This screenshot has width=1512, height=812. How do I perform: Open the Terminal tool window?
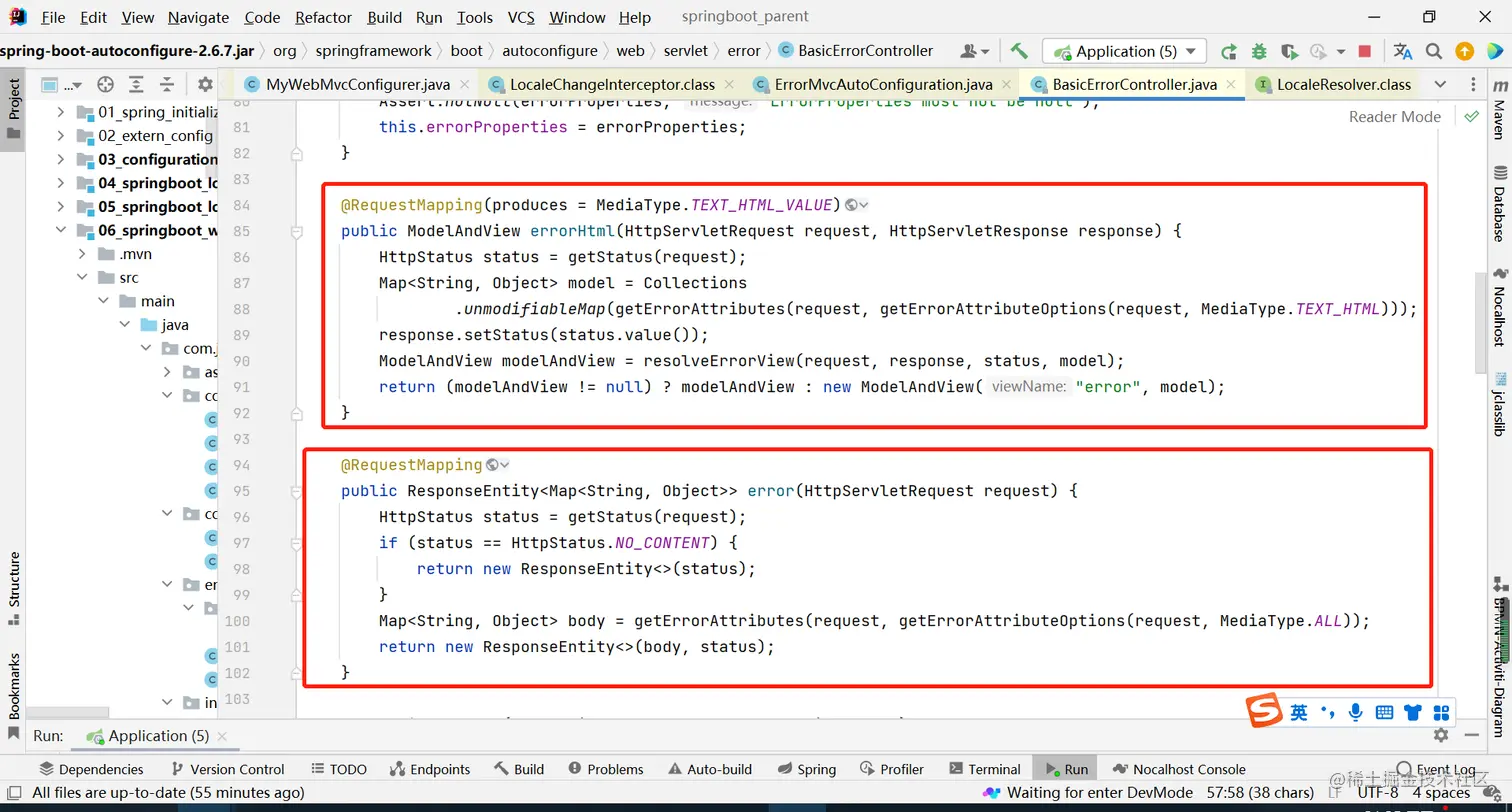(x=984, y=769)
